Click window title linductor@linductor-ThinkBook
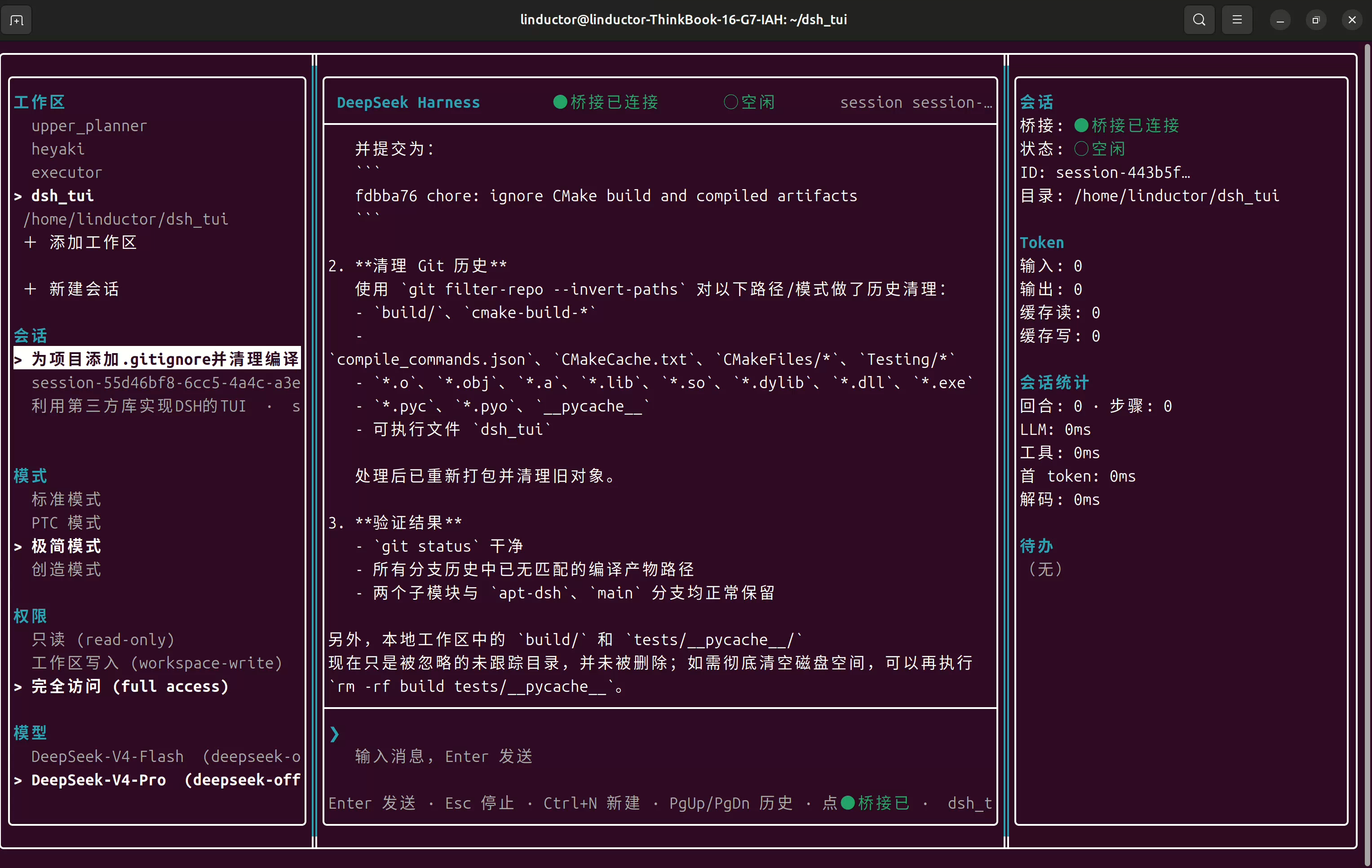The height and width of the screenshot is (868, 1372). click(684, 19)
